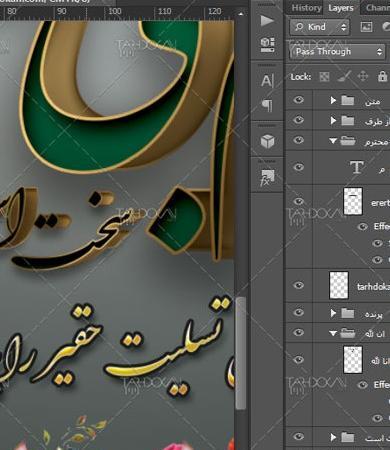Select the group named است

(377, 438)
